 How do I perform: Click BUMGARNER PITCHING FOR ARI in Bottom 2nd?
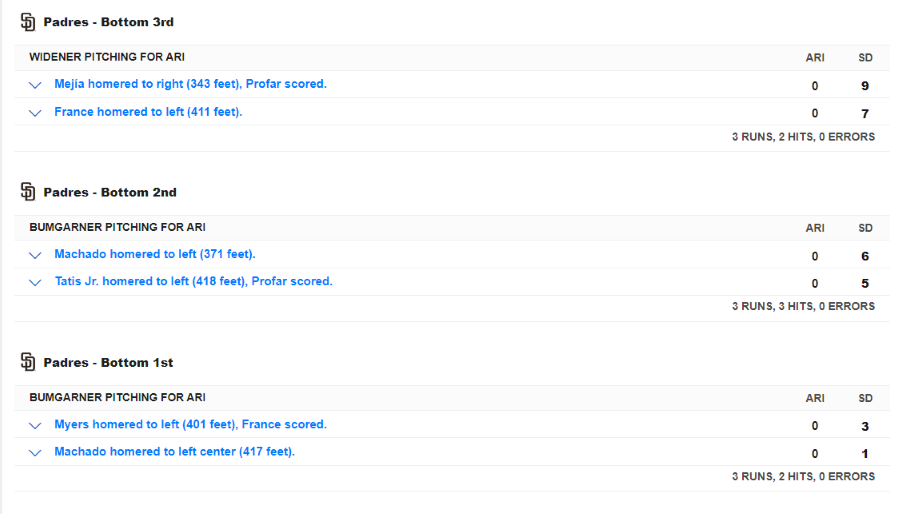(117, 227)
